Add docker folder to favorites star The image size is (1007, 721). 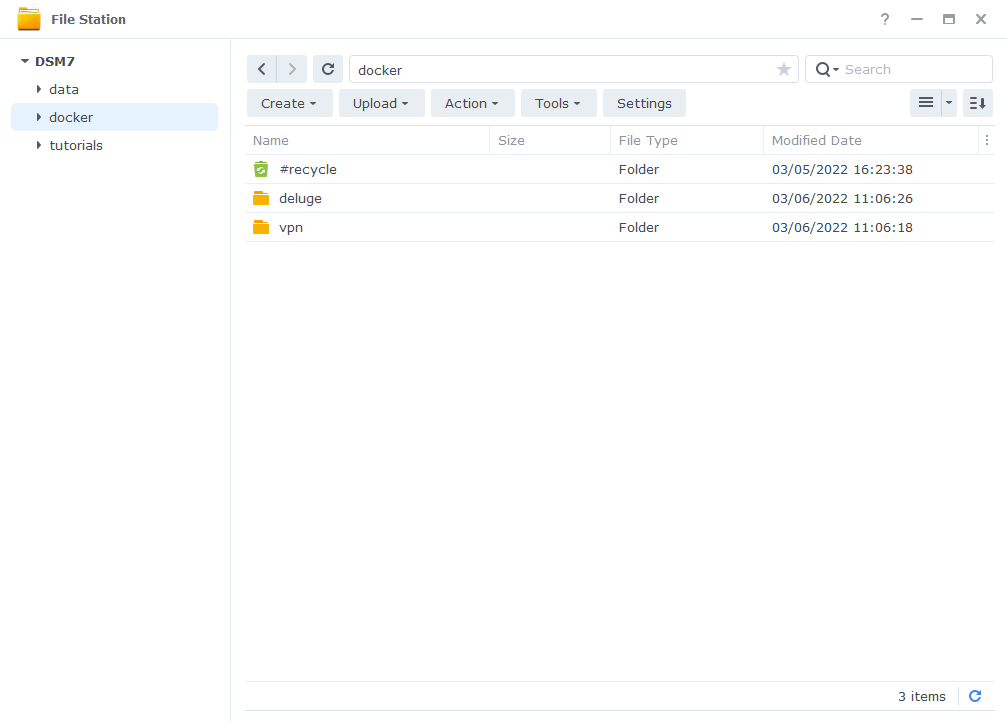tap(784, 69)
